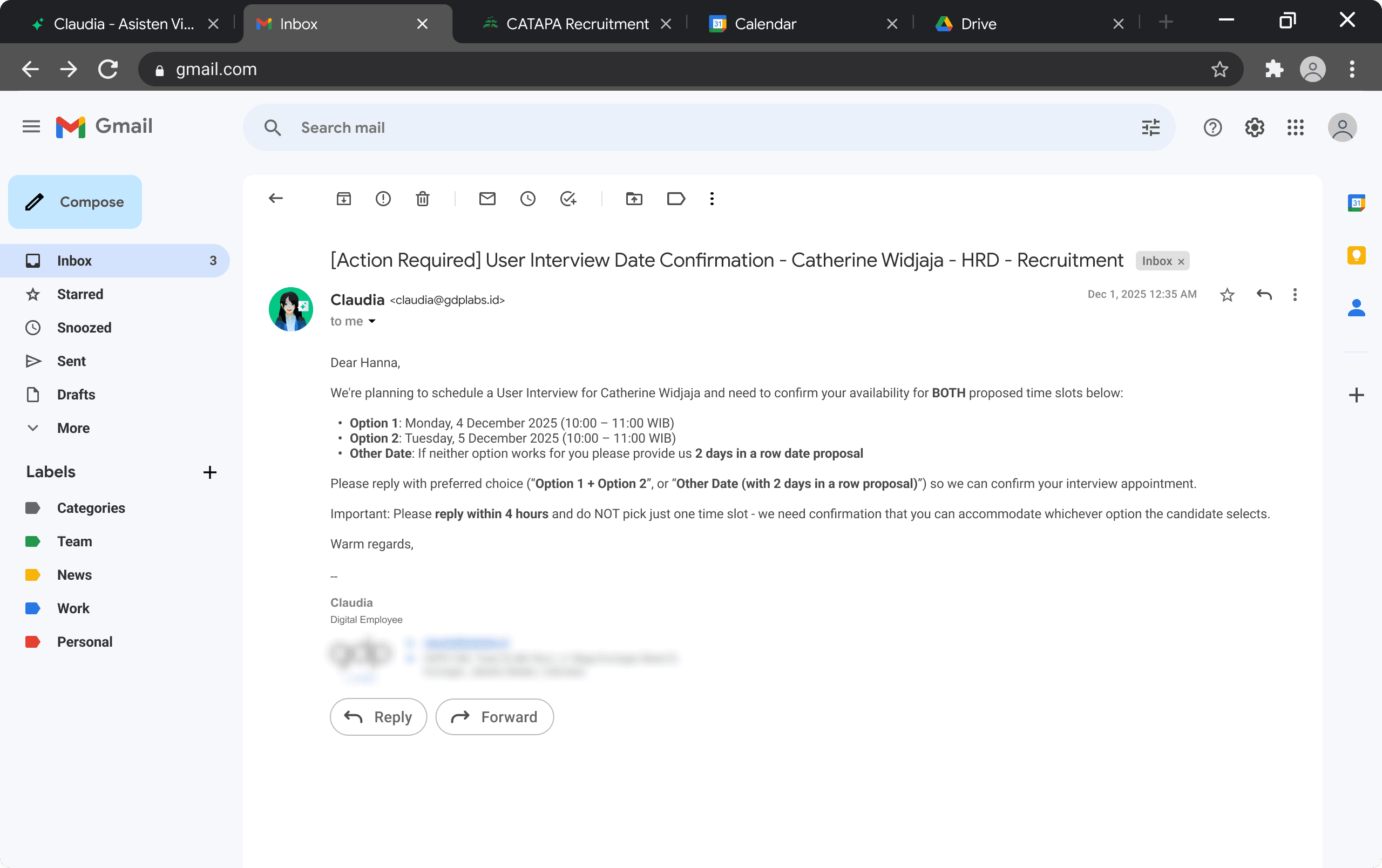Star this message from Claudia
This screenshot has height=868, width=1382.
(x=1227, y=294)
